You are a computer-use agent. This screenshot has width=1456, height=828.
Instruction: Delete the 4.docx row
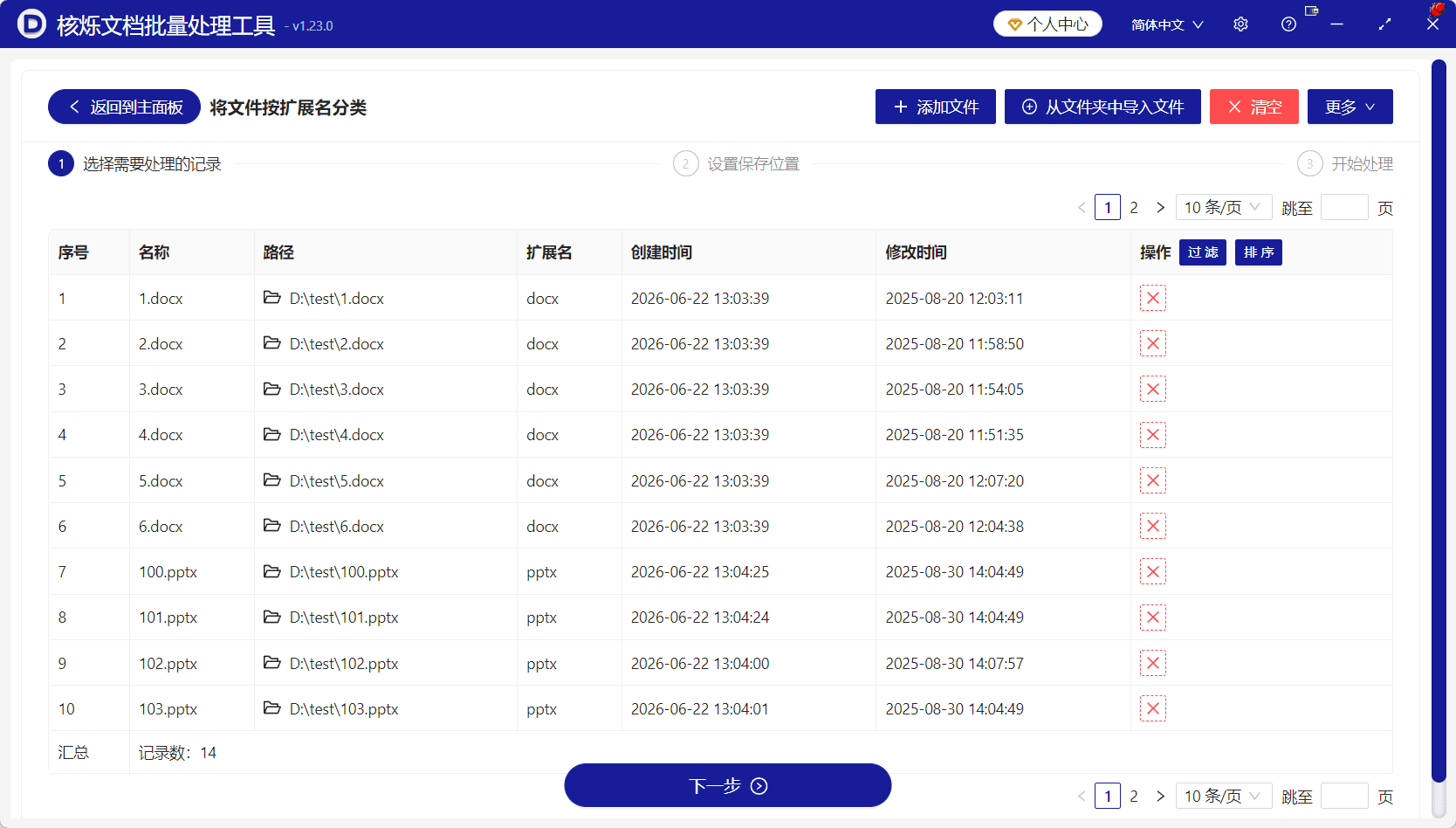click(1152, 435)
